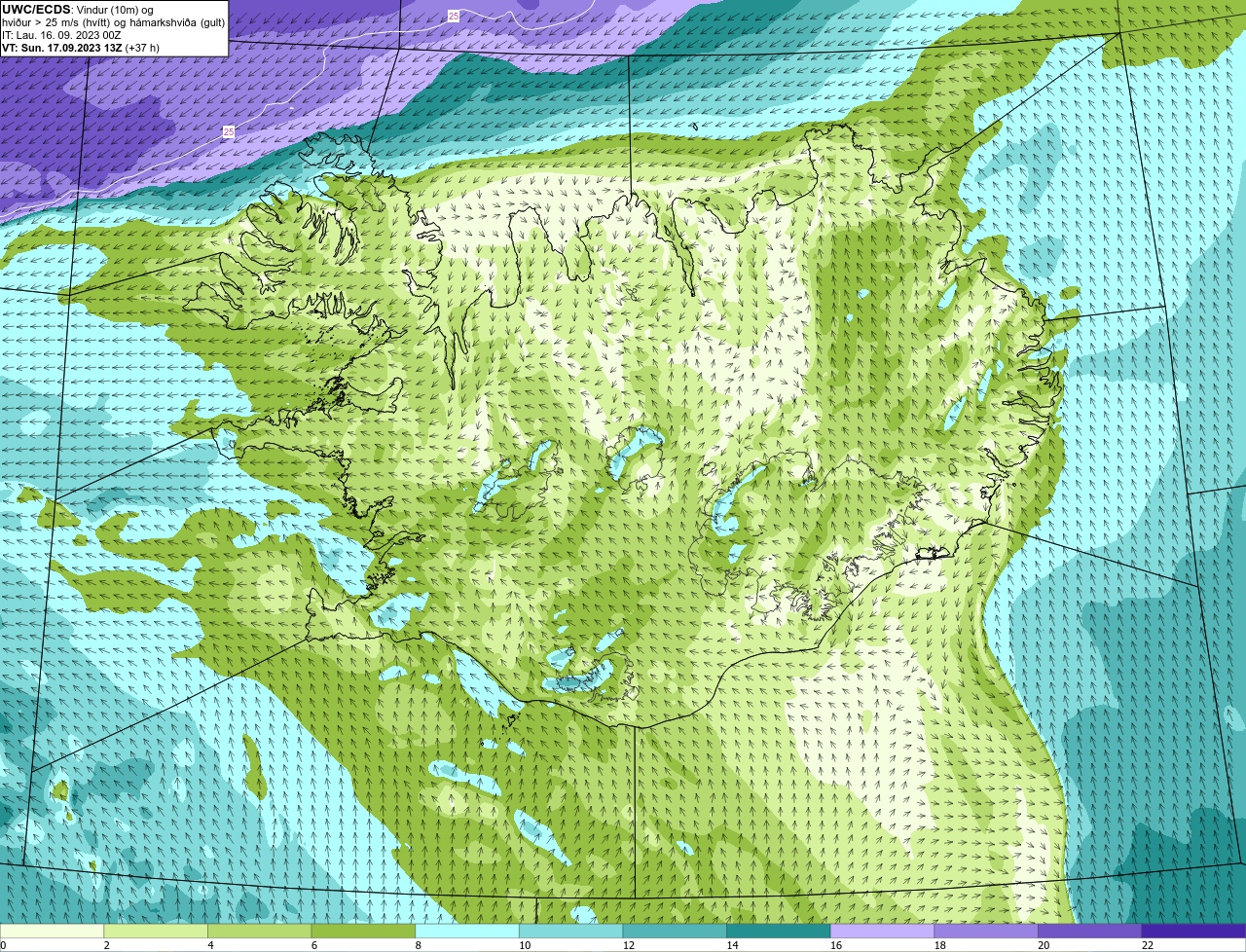
Task: Click the legend scale value "8"
Action: tap(419, 945)
